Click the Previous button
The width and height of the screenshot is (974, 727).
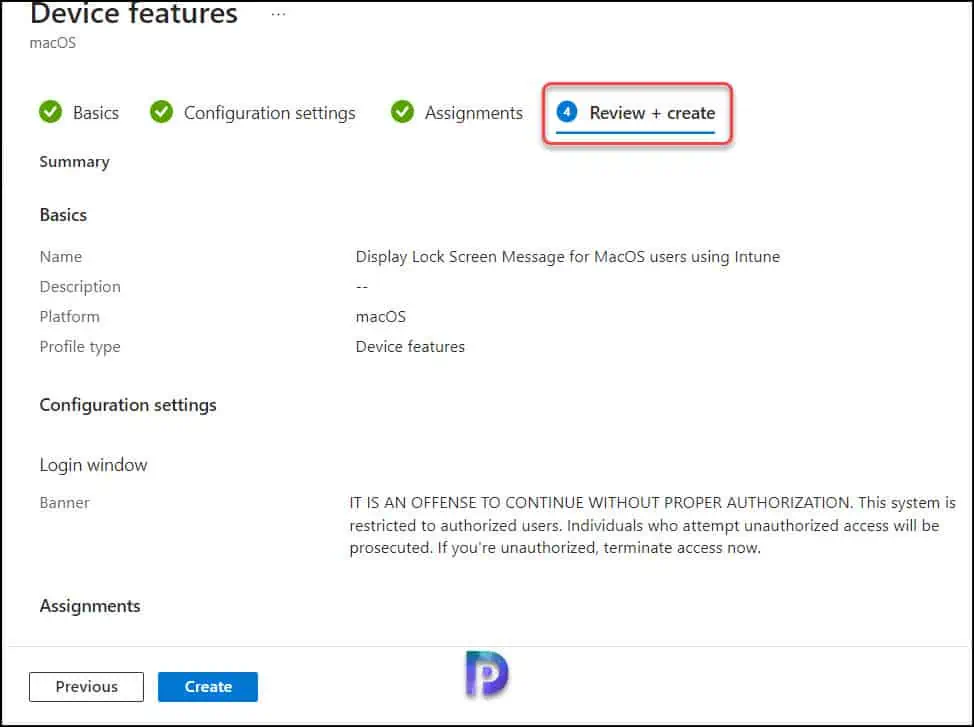pos(86,687)
